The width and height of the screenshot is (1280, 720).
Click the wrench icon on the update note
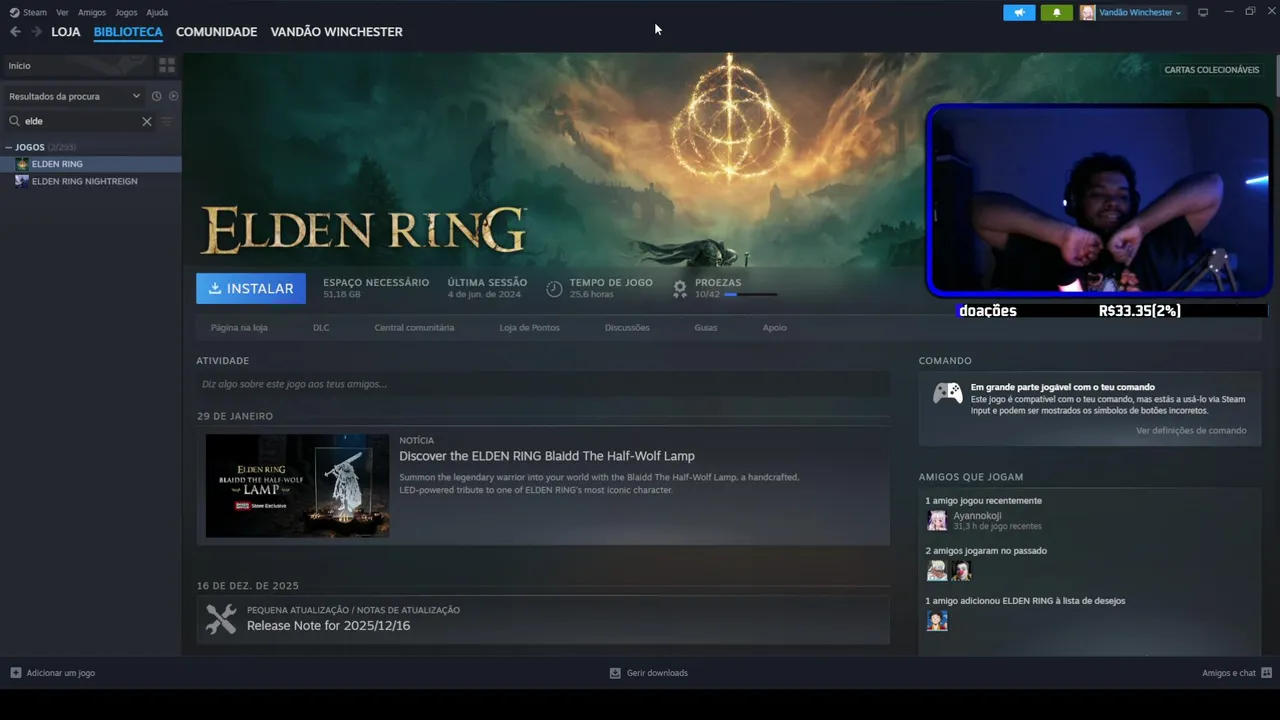click(x=221, y=619)
